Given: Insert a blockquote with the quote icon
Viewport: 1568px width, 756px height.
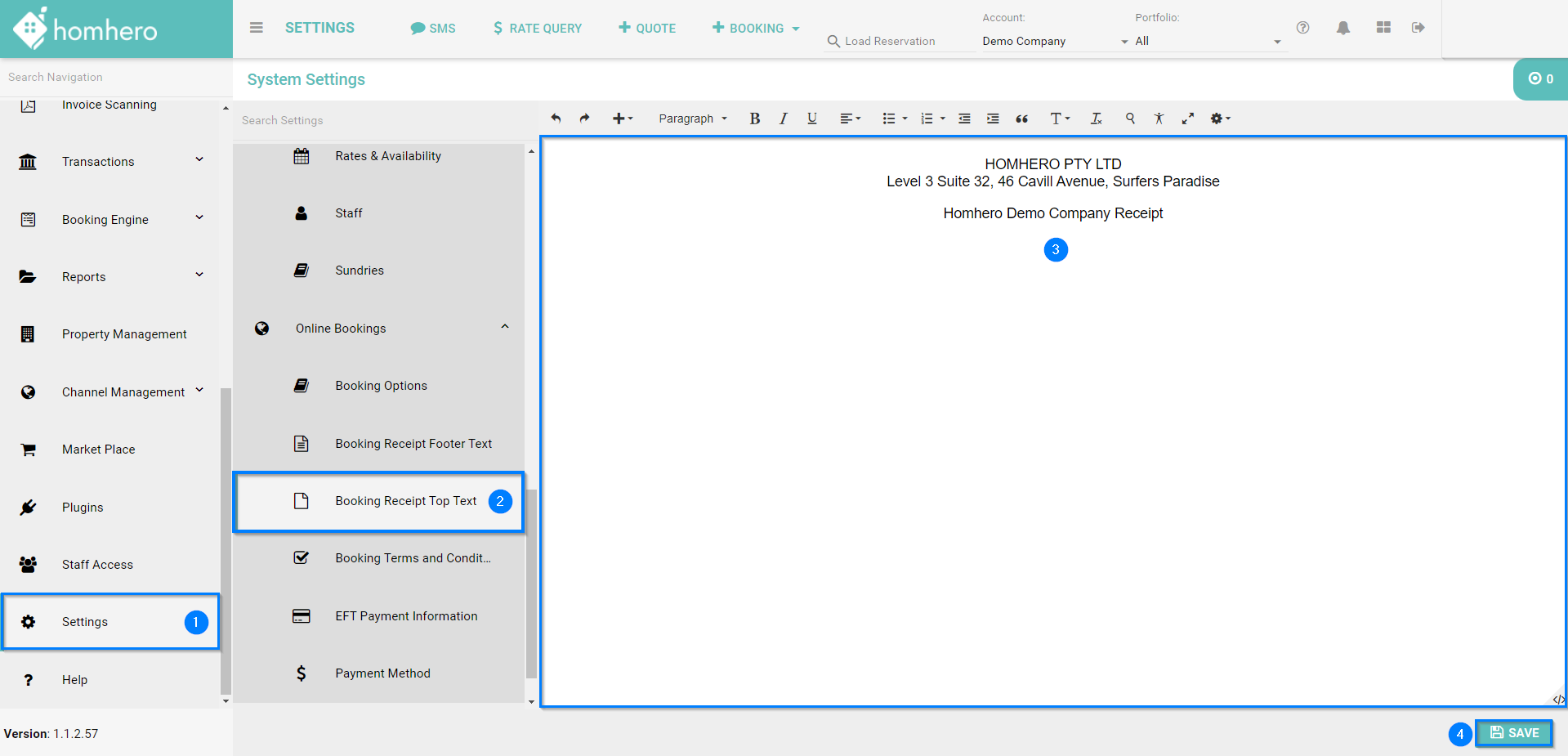Looking at the screenshot, I should point(1021,119).
